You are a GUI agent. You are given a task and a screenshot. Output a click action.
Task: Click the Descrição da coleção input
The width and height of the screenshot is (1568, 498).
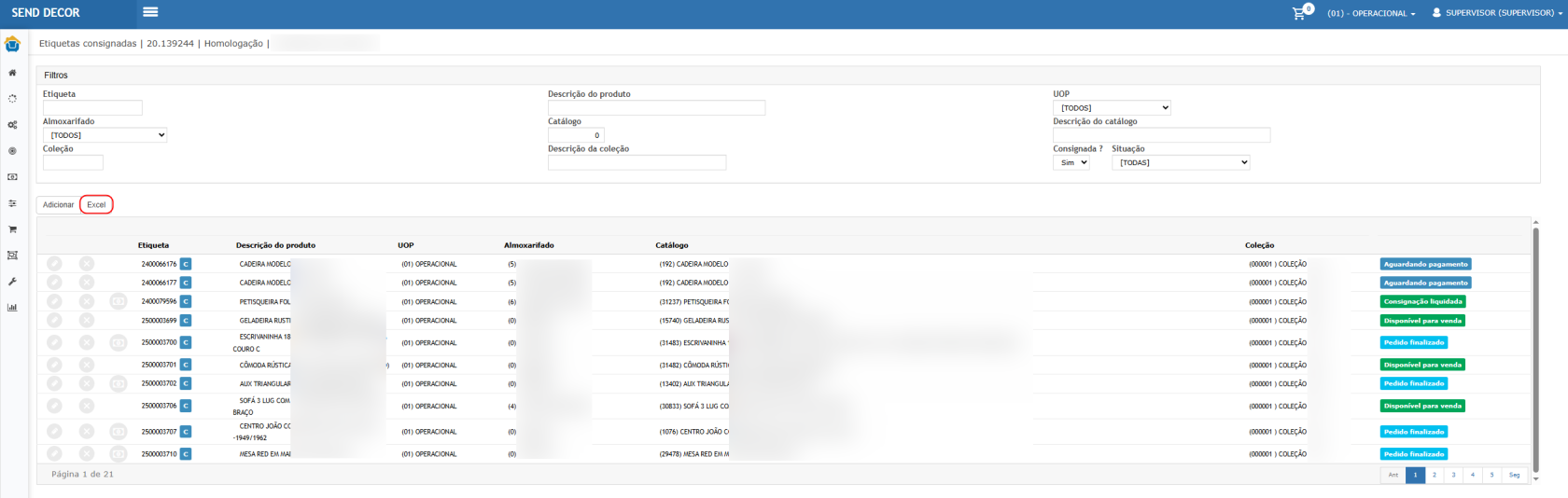pos(637,162)
